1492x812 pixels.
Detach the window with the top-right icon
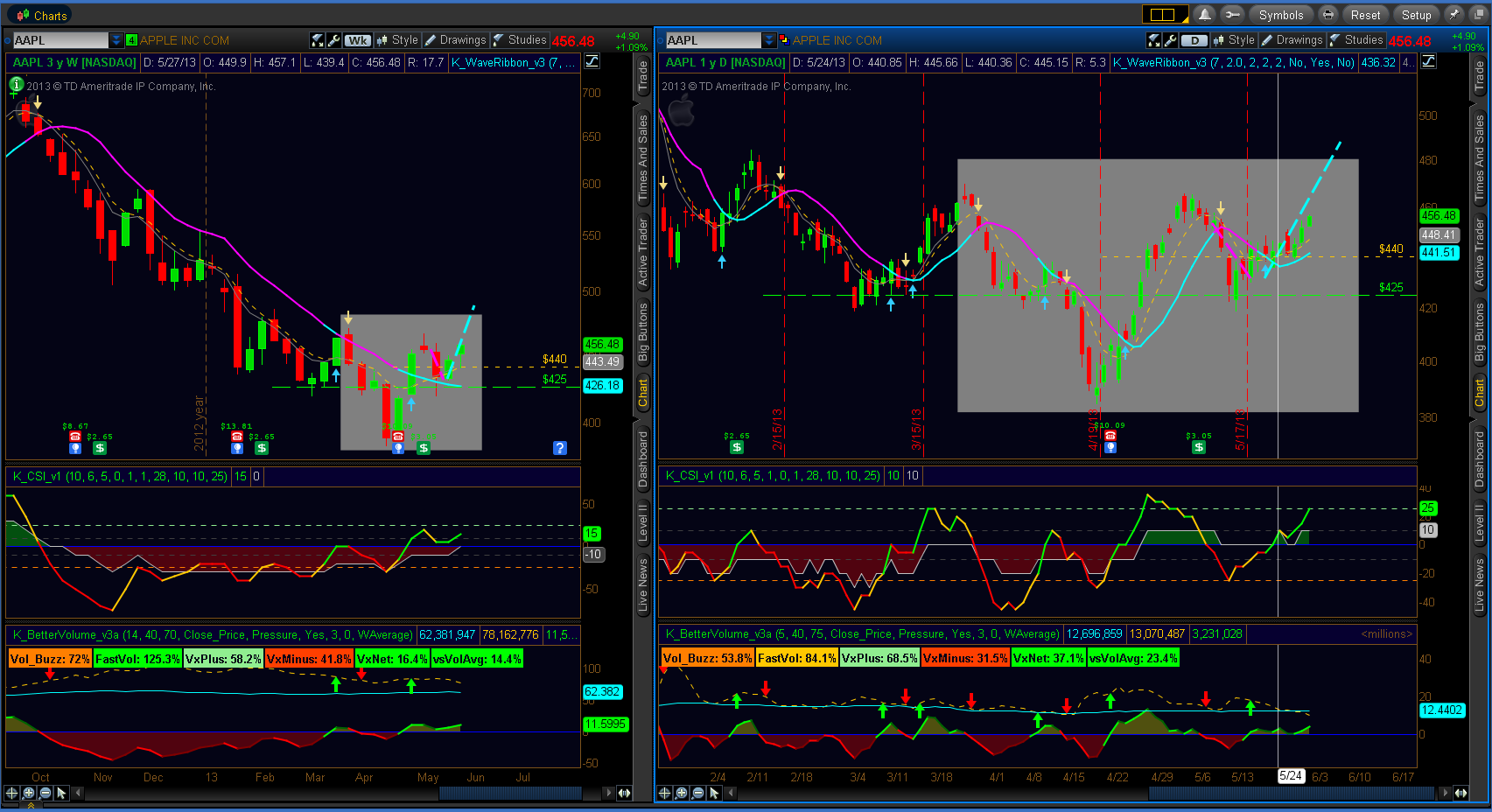[x=1477, y=15]
